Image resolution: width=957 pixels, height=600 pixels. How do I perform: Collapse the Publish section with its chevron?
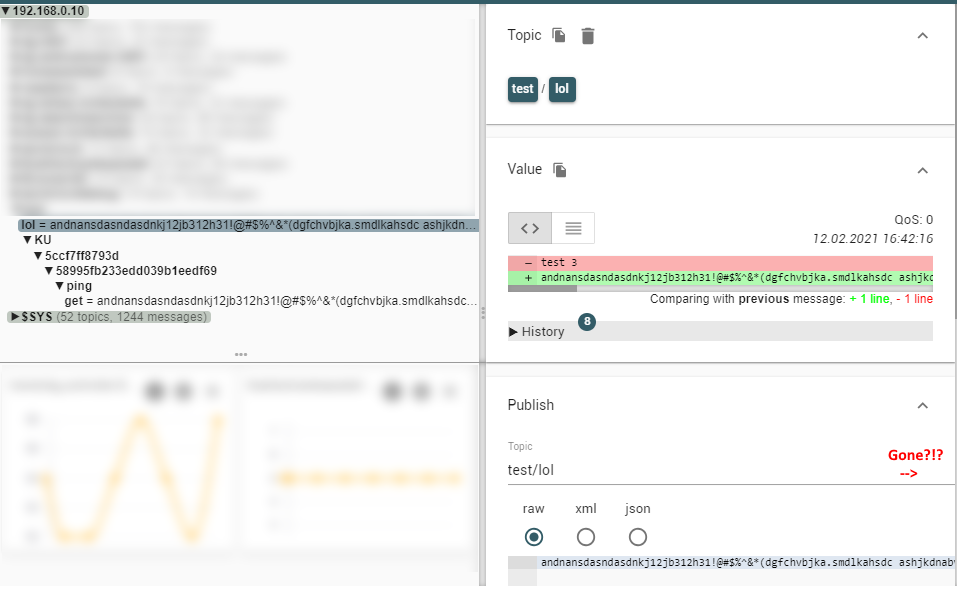(x=922, y=405)
